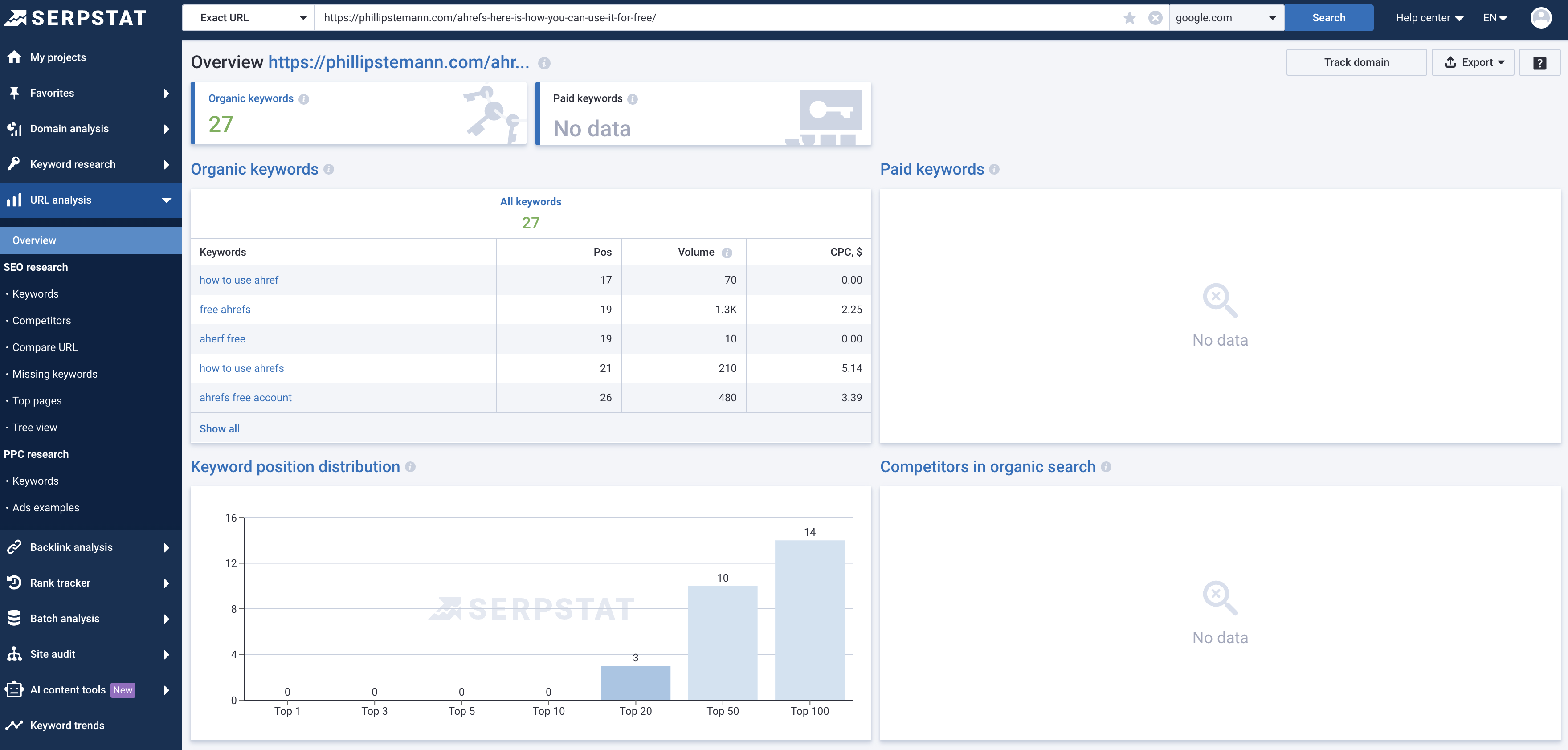Expand the Batch analysis arrow

[x=166, y=619]
